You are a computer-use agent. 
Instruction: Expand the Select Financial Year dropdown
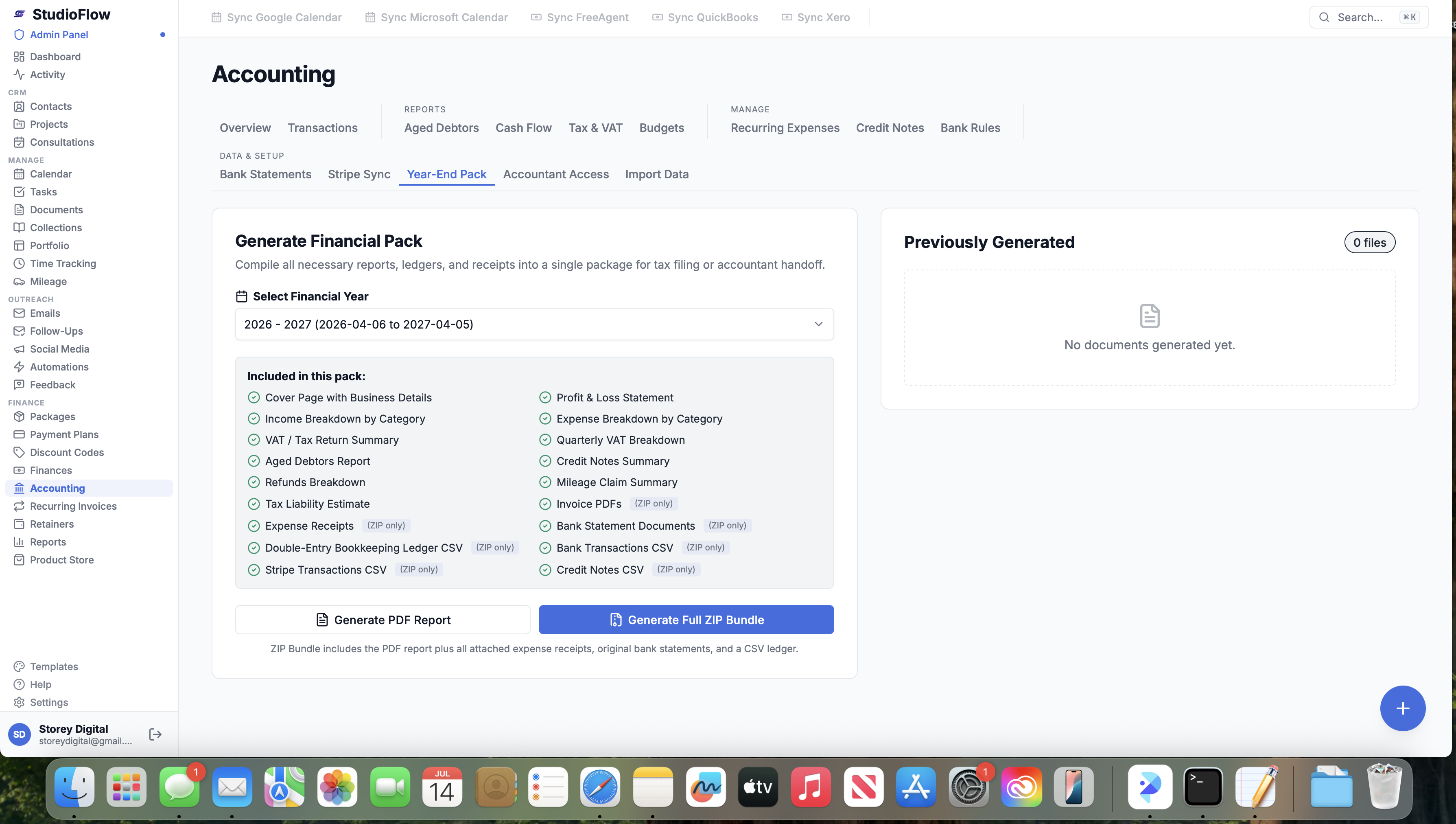[x=534, y=324]
